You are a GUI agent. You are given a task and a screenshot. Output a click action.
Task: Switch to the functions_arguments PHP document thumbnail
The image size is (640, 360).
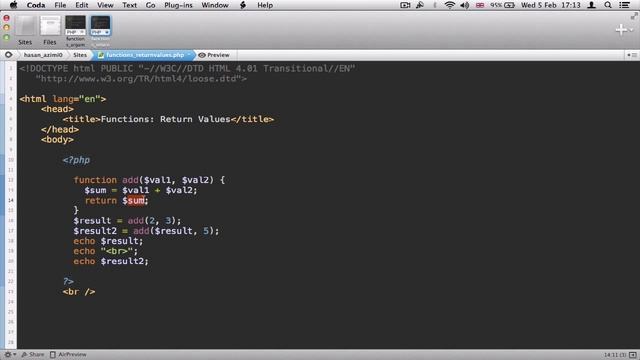(76, 26)
